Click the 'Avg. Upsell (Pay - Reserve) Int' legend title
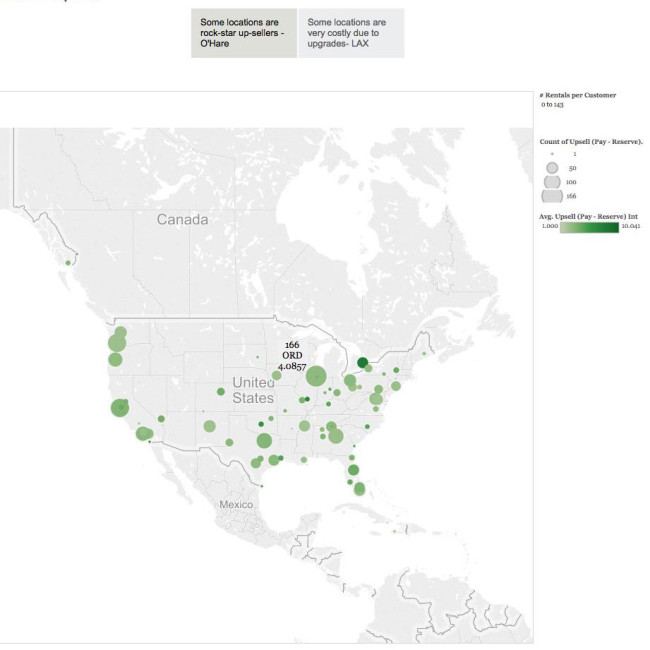The height and width of the screenshot is (650, 650). click(x=588, y=216)
